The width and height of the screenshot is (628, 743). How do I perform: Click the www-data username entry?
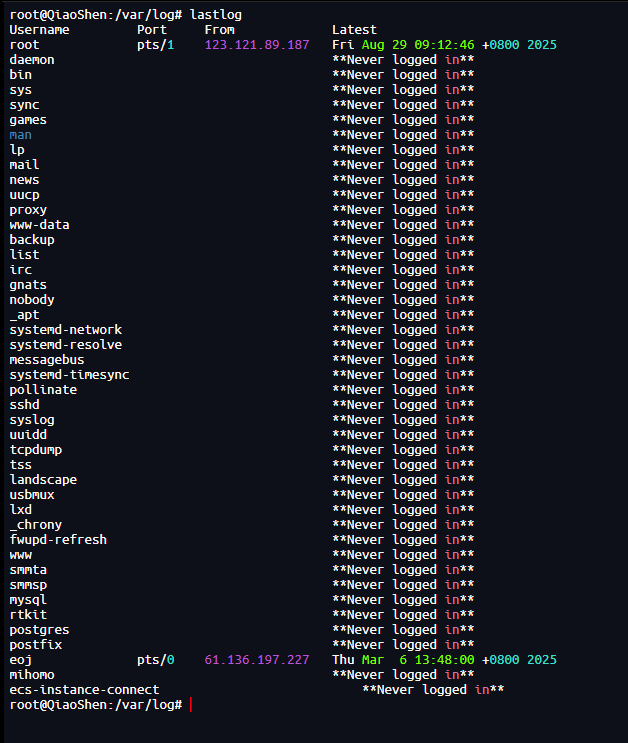pos(39,225)
